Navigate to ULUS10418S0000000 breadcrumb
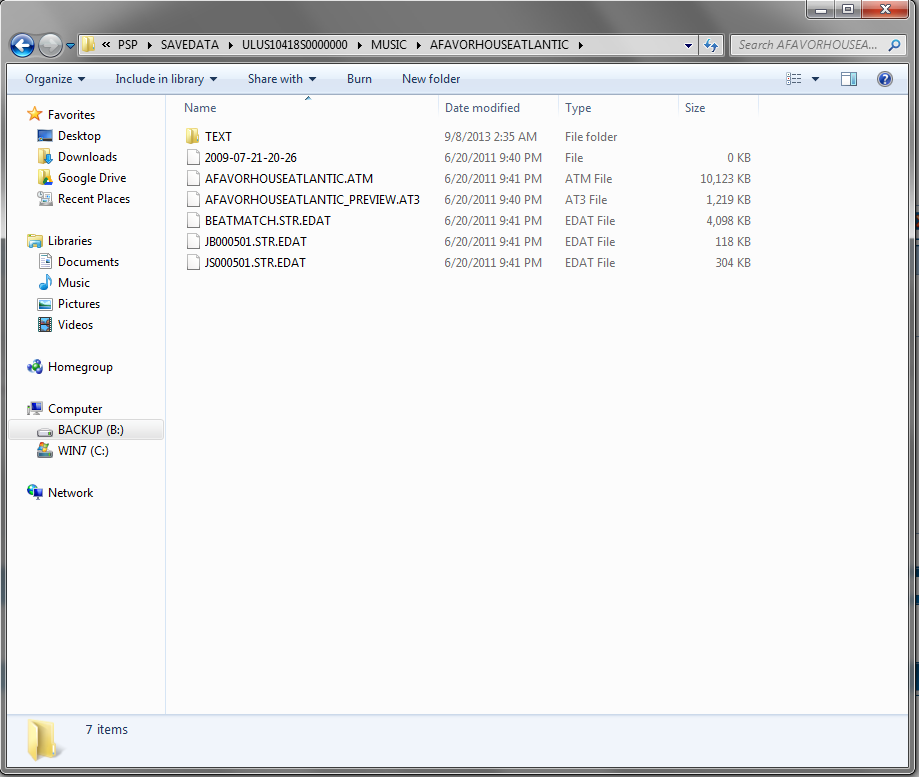Image resolution: width=919 pixels, height=777 pixels. pyautogui.click(x=295, y=45)
